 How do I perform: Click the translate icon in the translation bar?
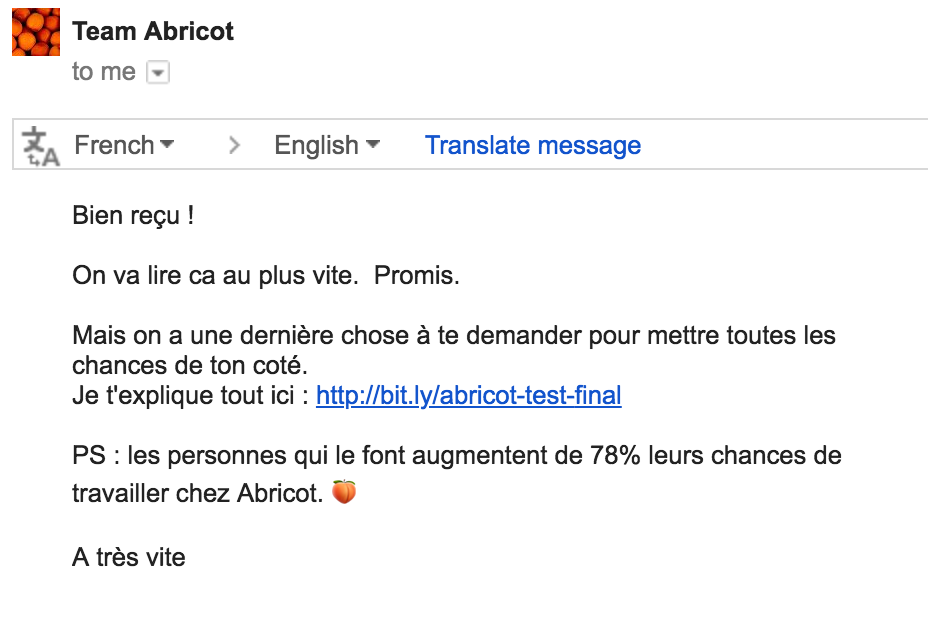coord(40,146)
